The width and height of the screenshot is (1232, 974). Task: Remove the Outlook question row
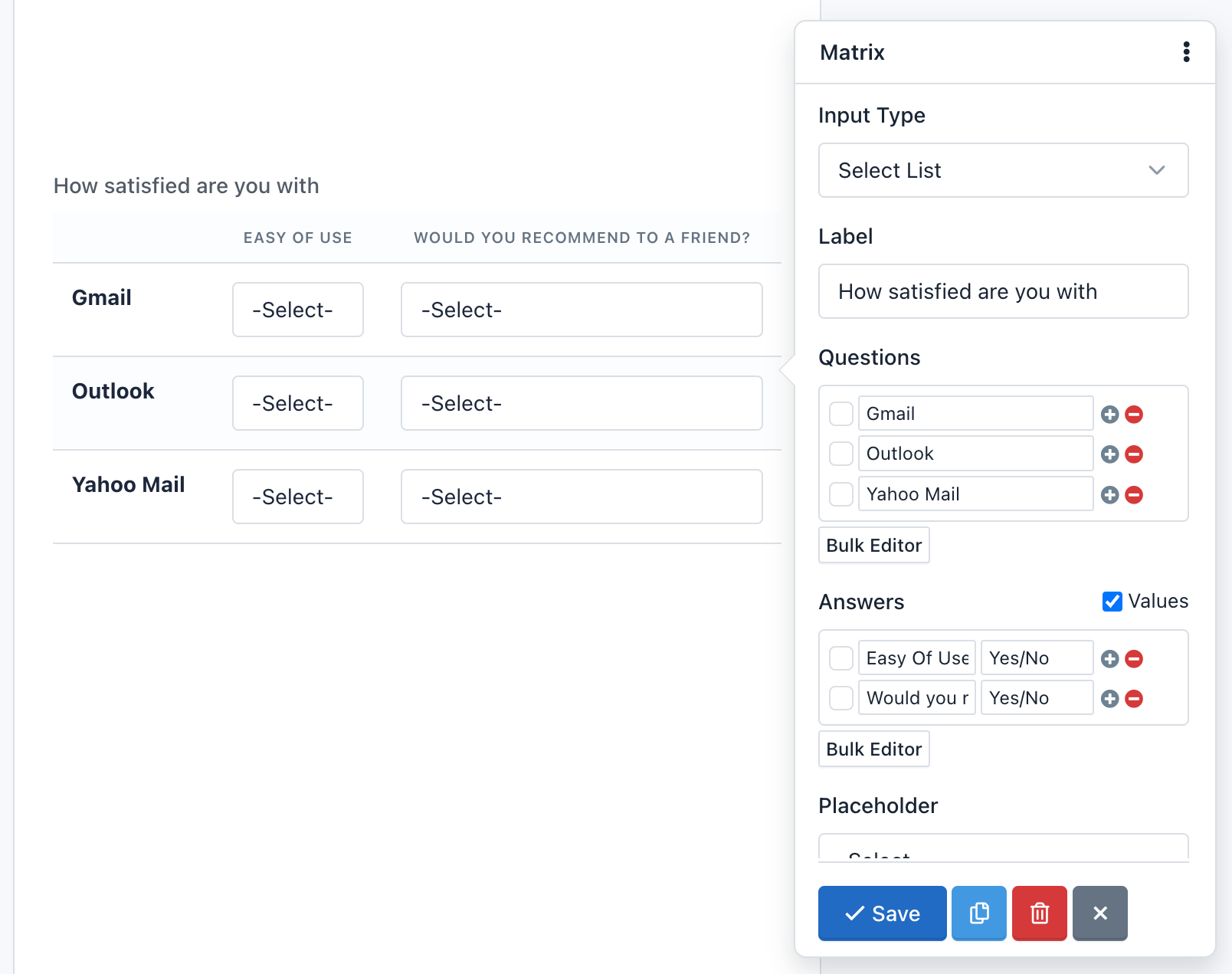point(1133,454)
